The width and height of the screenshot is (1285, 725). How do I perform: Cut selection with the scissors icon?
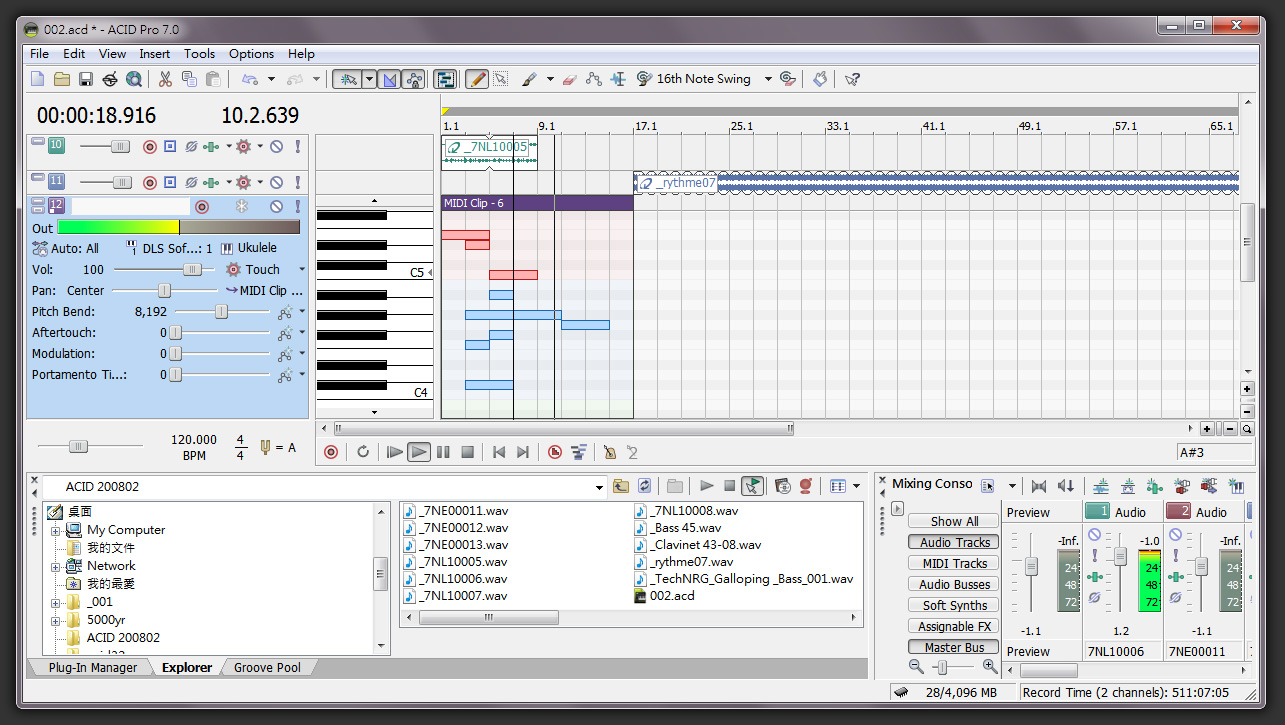point(165,79)
